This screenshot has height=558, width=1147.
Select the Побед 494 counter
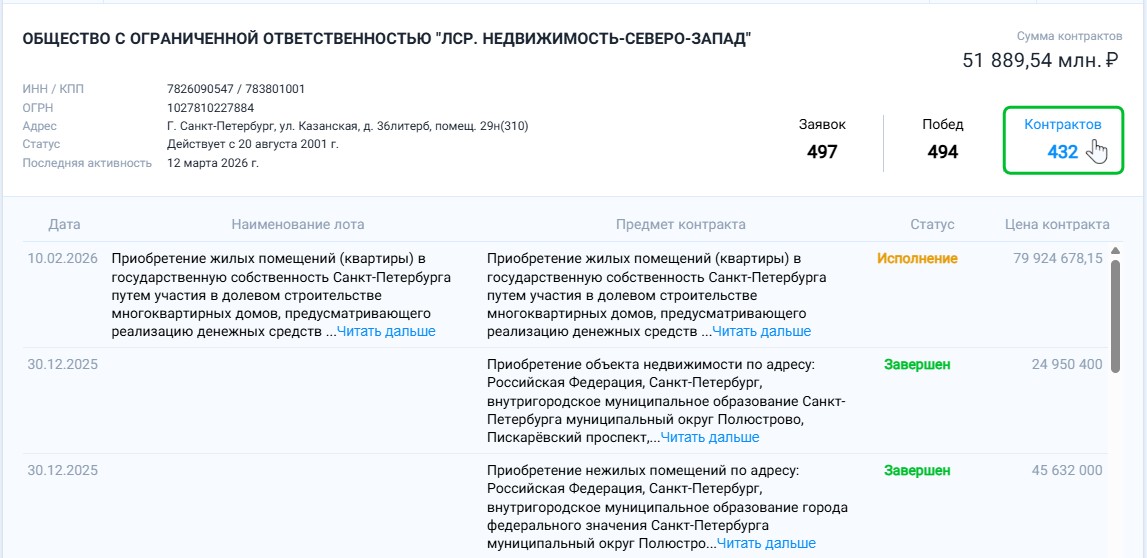click(943, 139)
